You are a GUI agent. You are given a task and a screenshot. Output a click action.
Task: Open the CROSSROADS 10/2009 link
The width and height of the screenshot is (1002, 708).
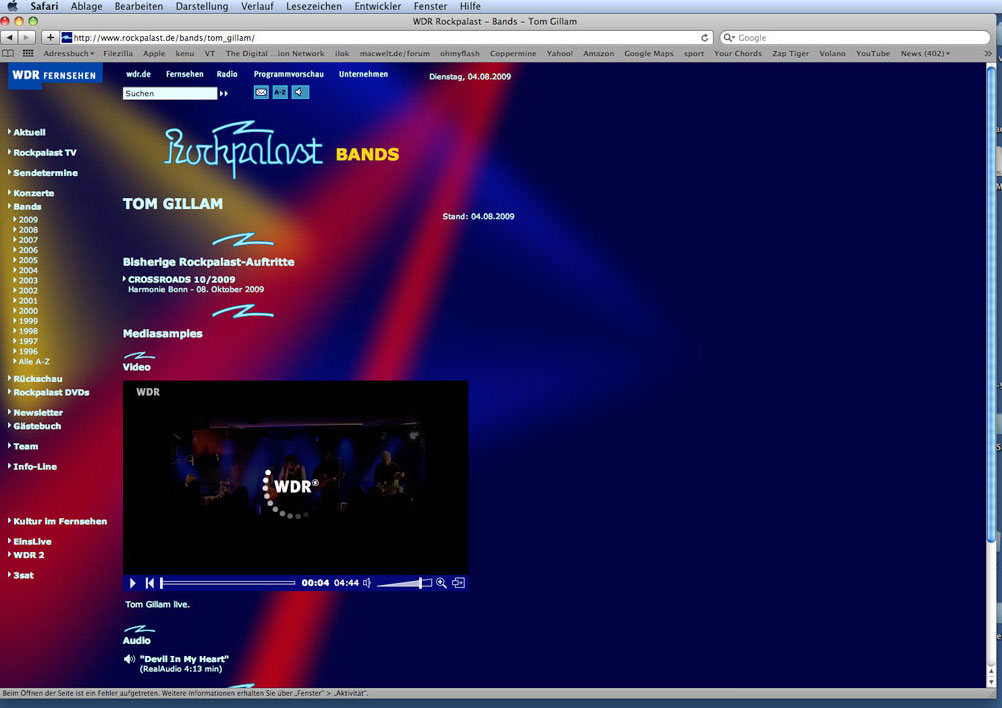point(181,279)
